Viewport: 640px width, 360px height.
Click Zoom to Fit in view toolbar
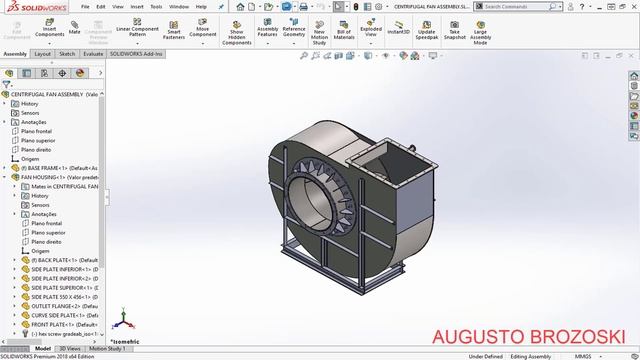[x=304, y=56]
